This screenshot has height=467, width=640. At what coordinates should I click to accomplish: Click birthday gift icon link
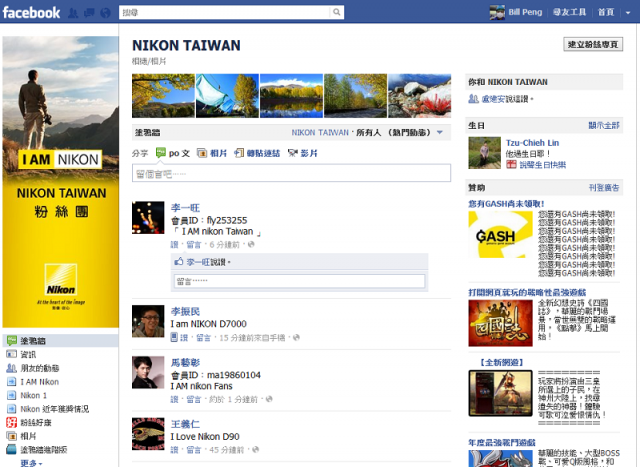(x=511, y=165)
